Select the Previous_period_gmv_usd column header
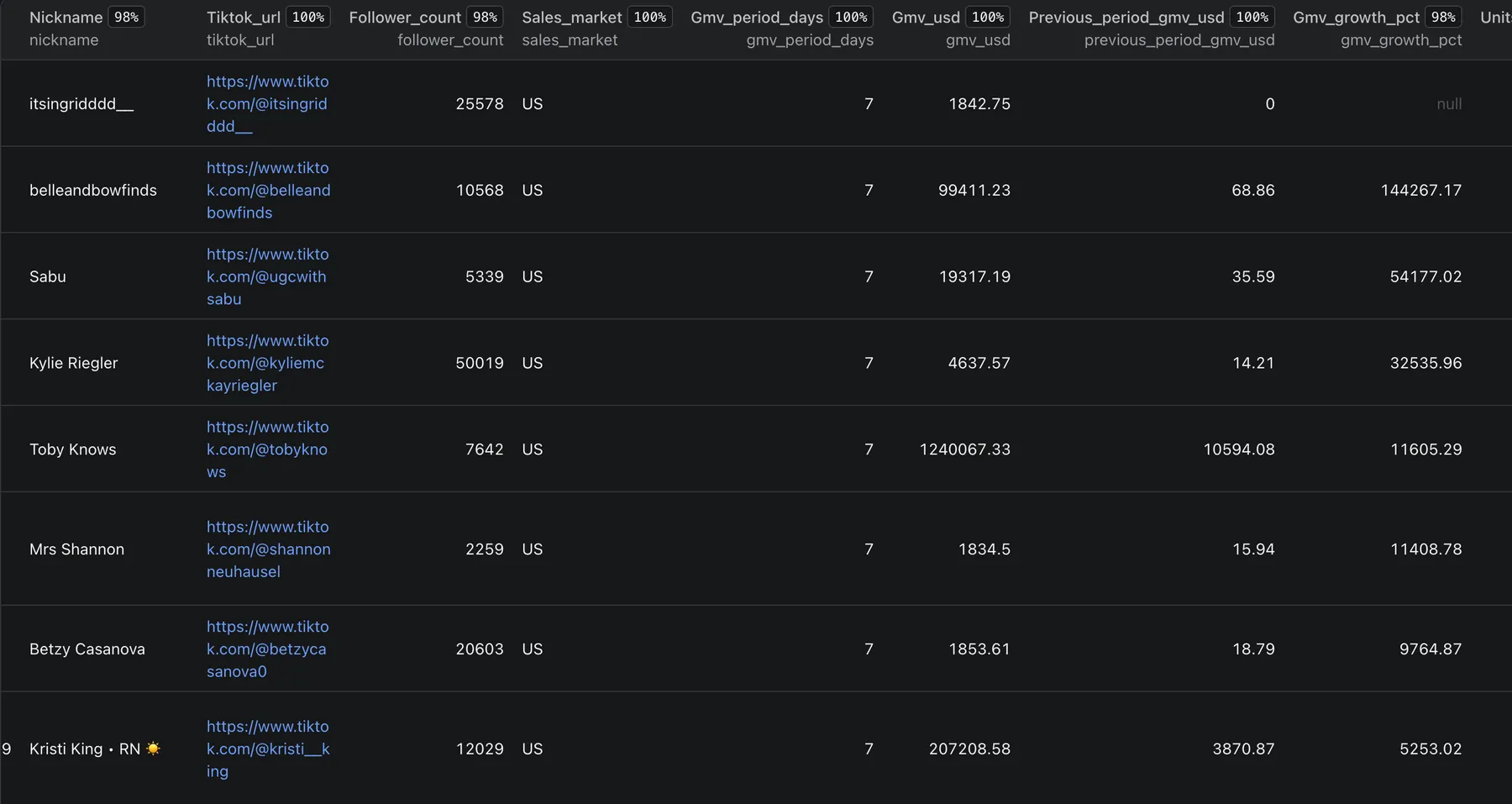The height and width of the screenshot is (804, 1512). (x=1126, y=18)
